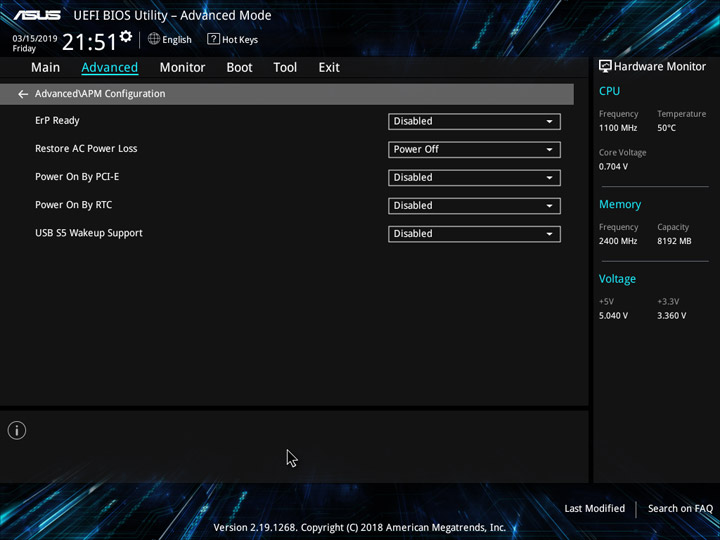720x540 pixels.
Task: Click the Advanced\APM Configuration breadcrumb text
Action: (100, 94)
